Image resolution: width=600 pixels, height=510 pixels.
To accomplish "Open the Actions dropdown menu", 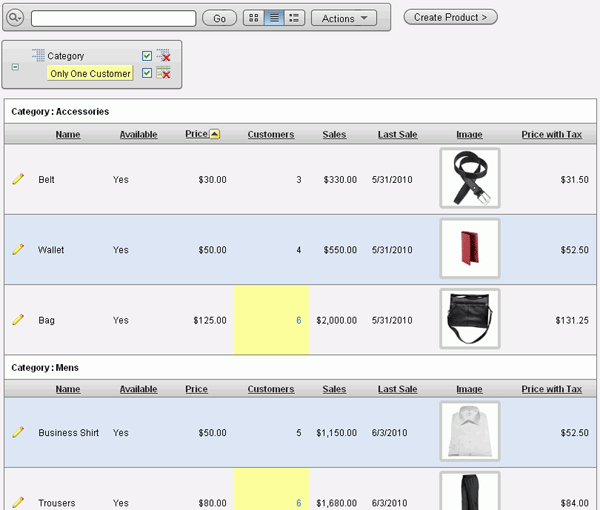I will [x=344, y=18].
